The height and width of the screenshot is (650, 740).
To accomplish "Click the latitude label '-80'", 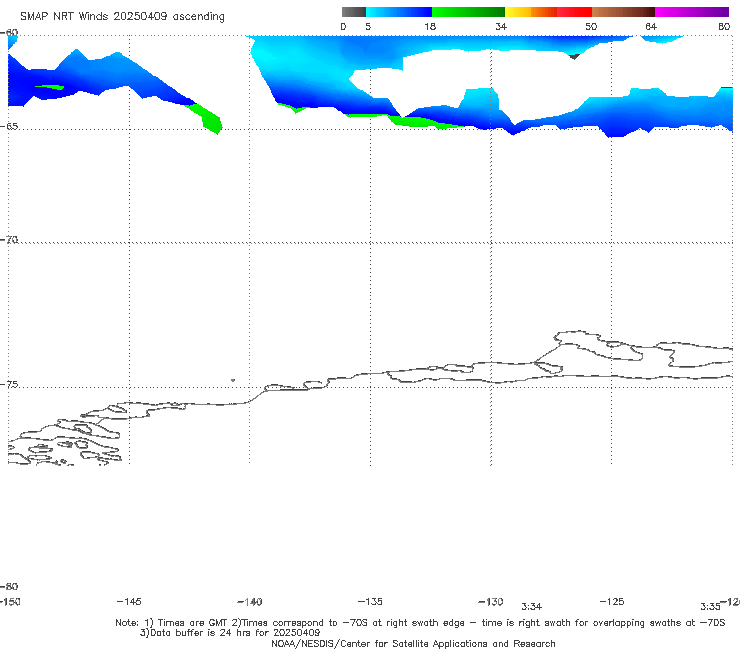I will pos(9,586).
